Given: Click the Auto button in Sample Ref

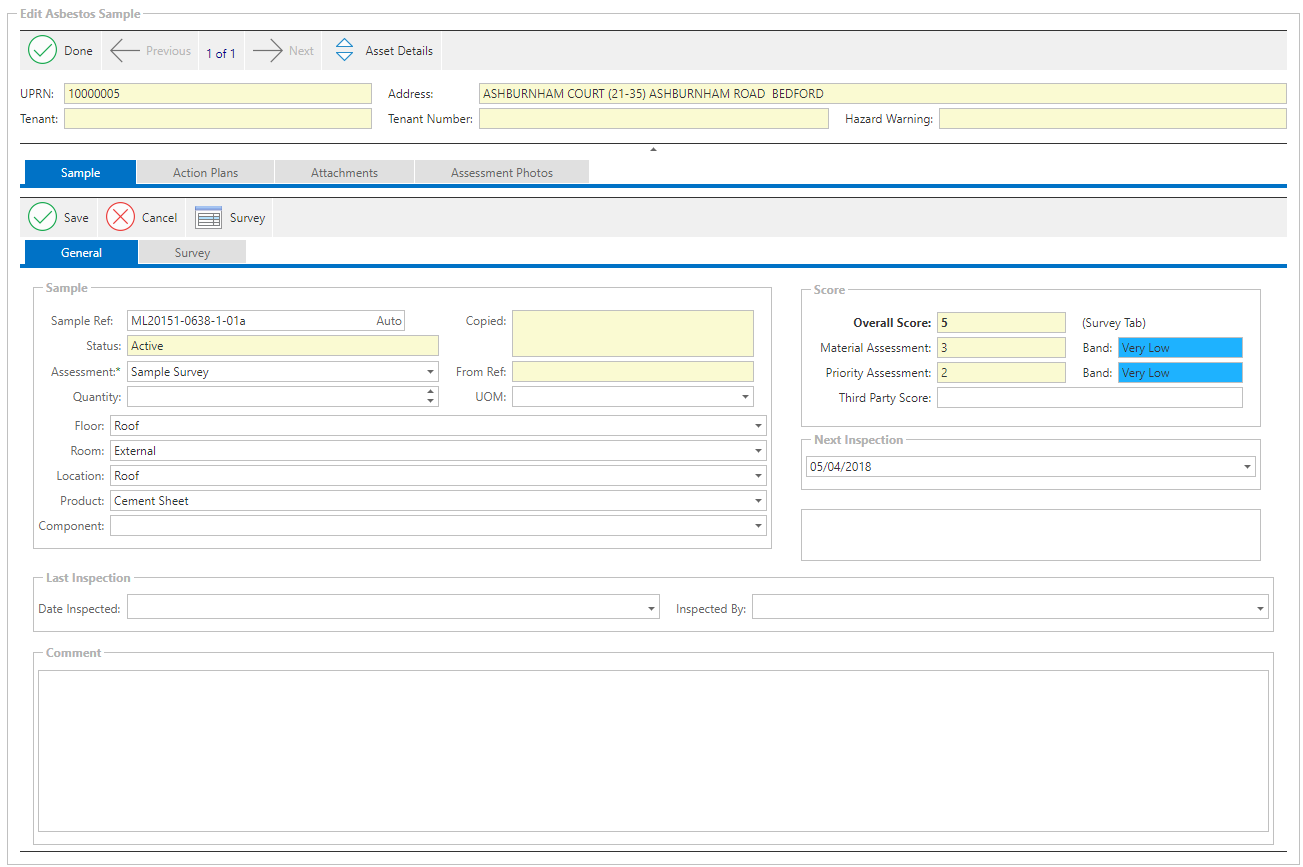Looking at the screenshot, I should pyautogui.click(x=389, y=321).
